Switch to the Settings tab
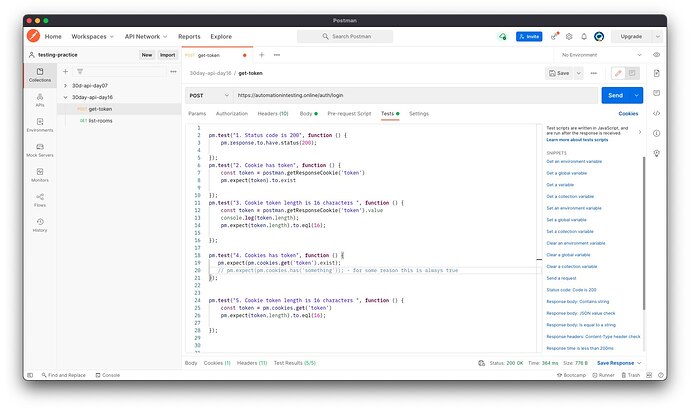The width and height of the screenshot is (690, 411). 419,114
